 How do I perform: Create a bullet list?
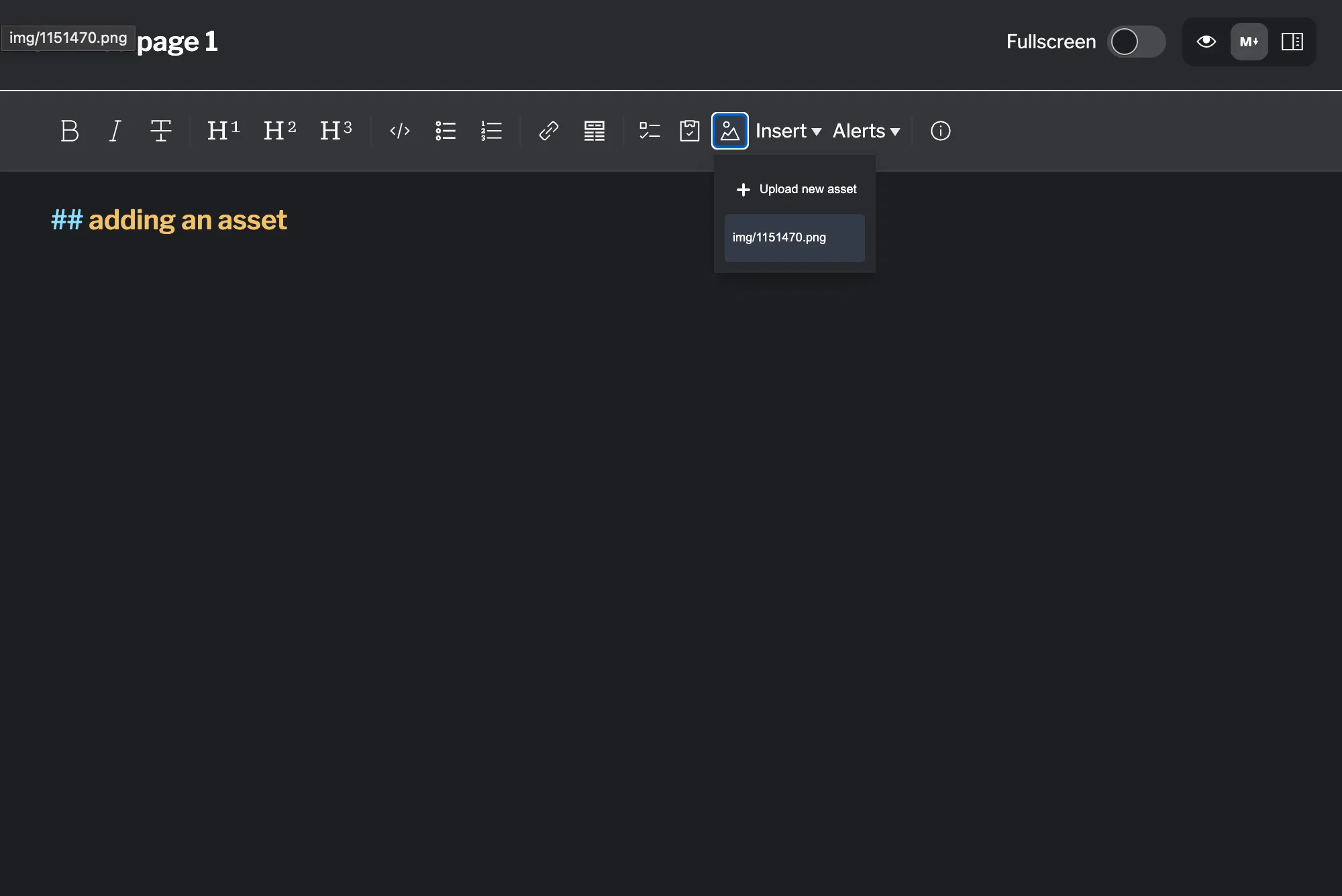pyautogui.click(x=445, y=131)
